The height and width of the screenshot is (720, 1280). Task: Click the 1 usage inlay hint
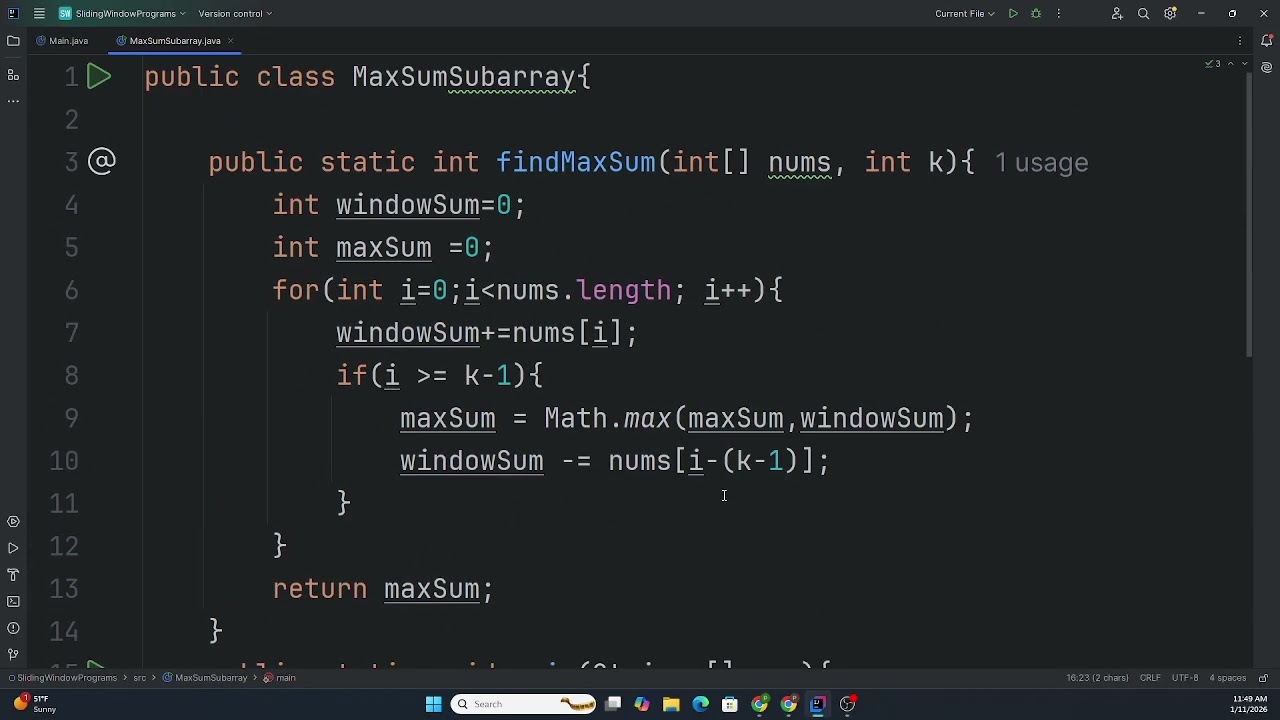1041,163
